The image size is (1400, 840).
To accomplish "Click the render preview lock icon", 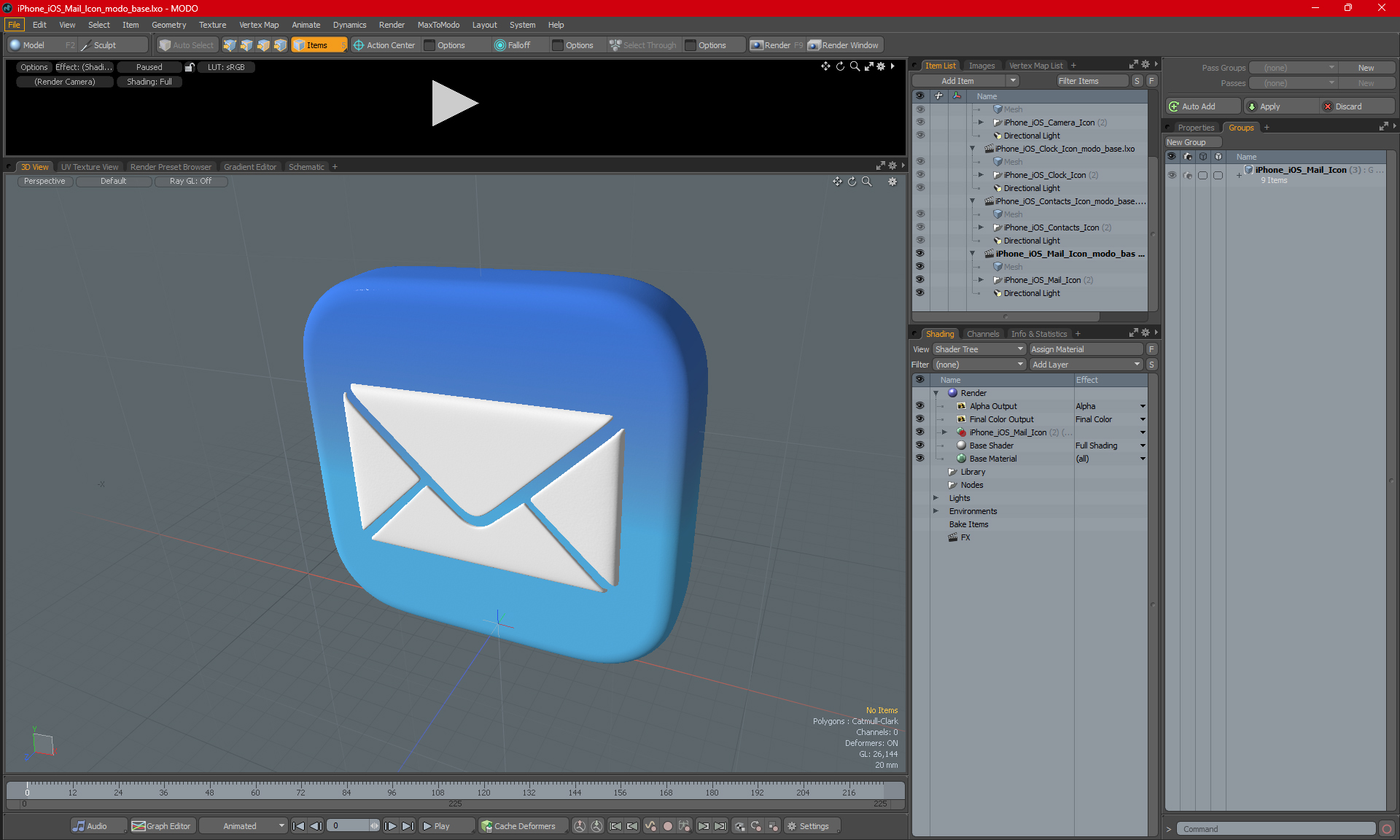I will [x=190, y=67].
